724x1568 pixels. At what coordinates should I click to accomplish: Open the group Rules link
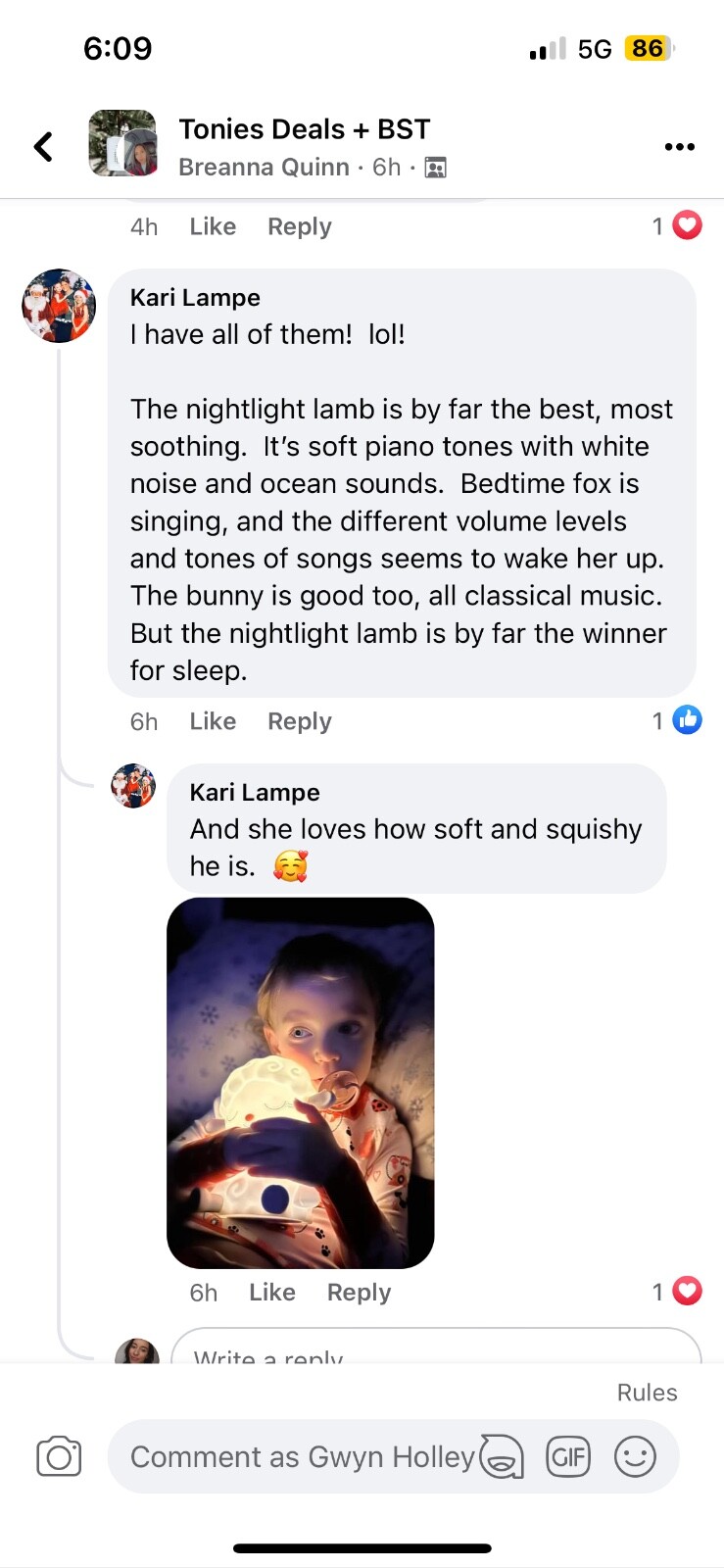(647, 1393)
